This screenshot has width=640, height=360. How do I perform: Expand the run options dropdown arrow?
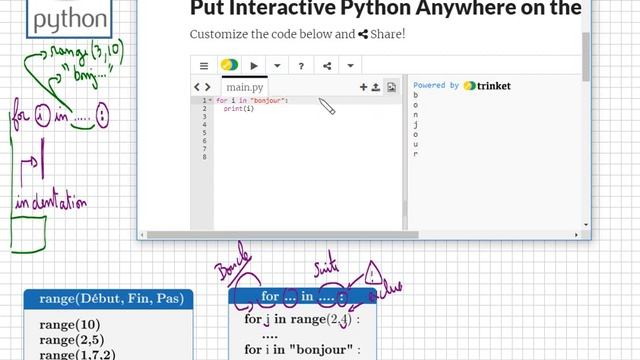pos(277,66)
